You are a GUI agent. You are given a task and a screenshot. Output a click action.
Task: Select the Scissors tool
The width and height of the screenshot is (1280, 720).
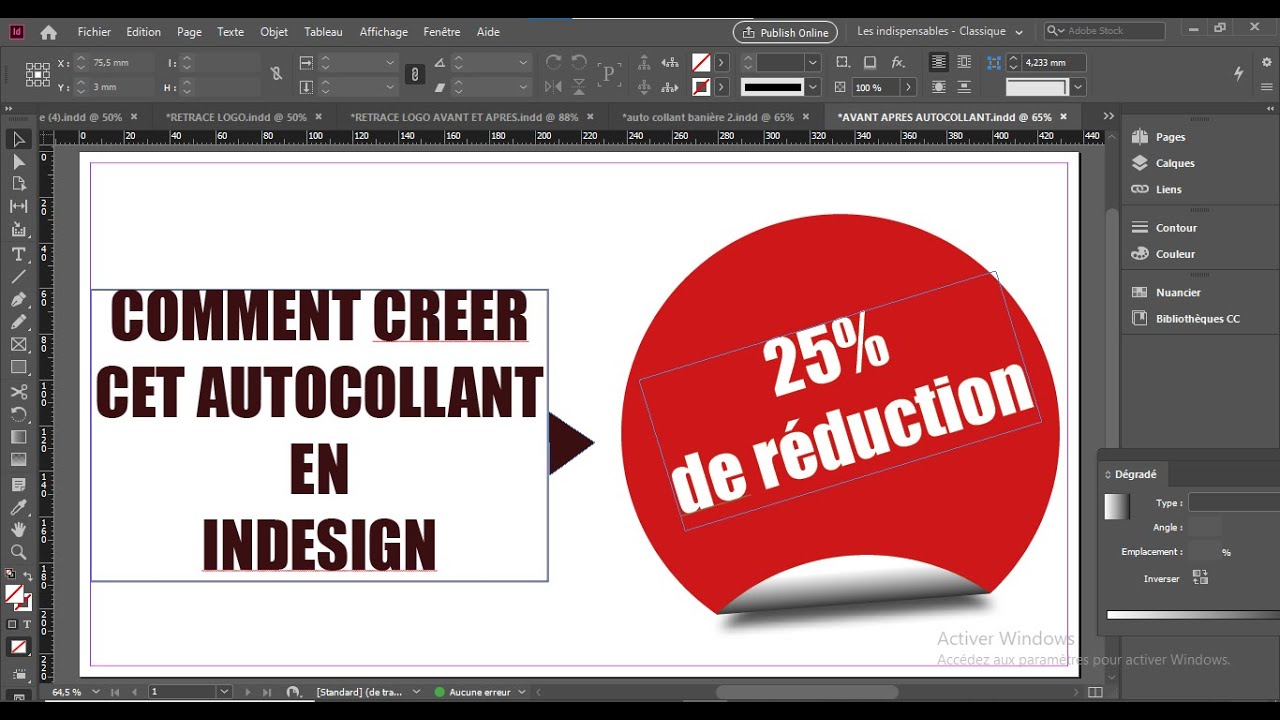tap(18, 392)
